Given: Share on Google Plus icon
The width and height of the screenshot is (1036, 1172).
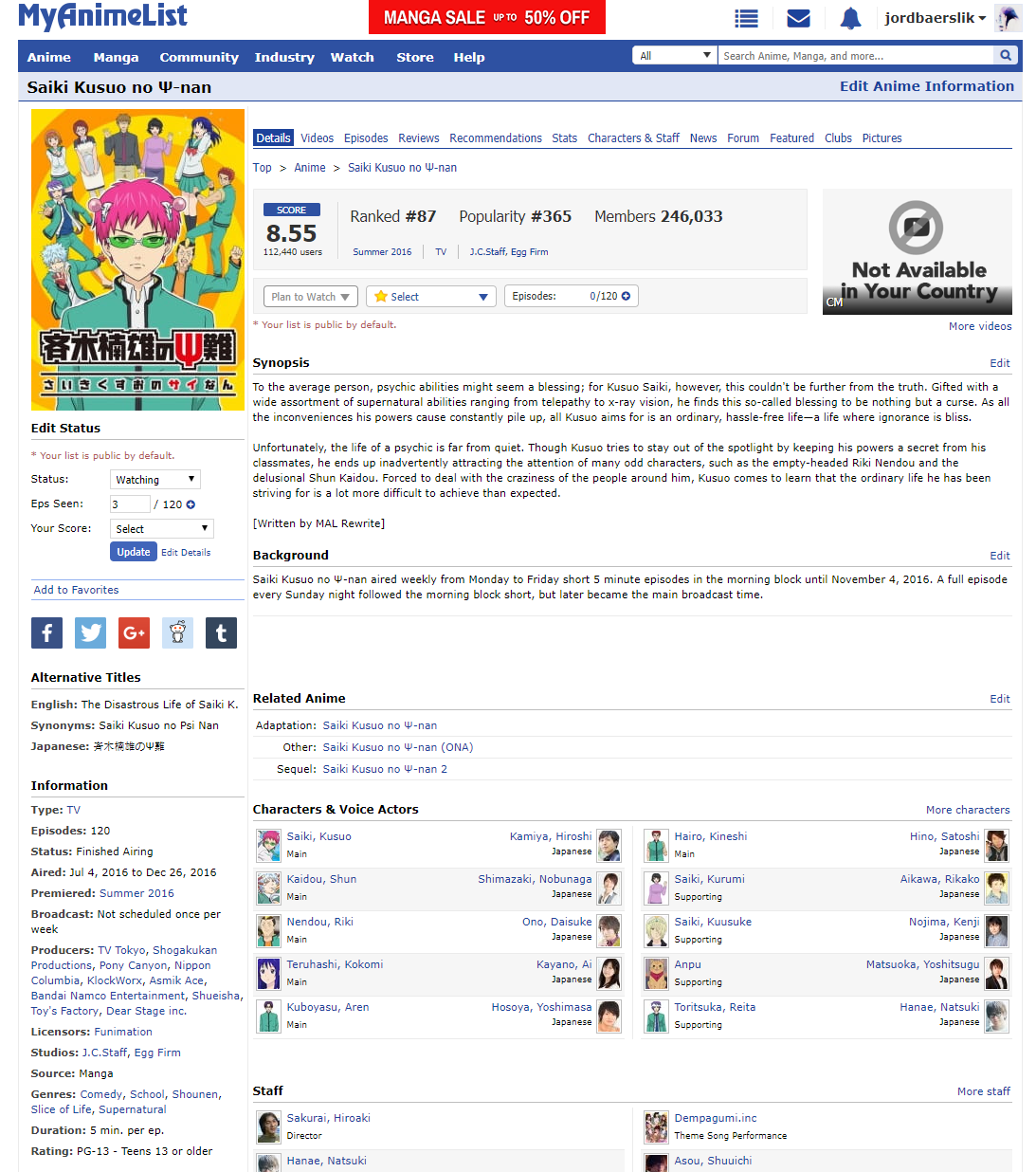Looking at the screenshot, I should click(134, 632).
